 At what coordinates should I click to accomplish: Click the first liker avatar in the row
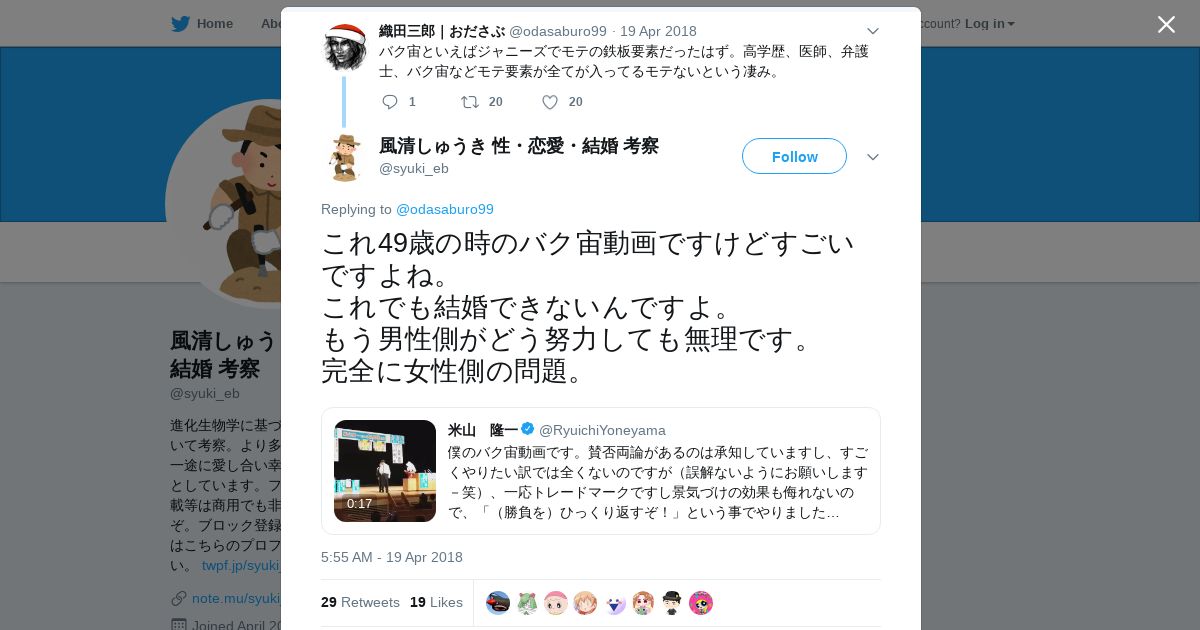tap(498, 603)
